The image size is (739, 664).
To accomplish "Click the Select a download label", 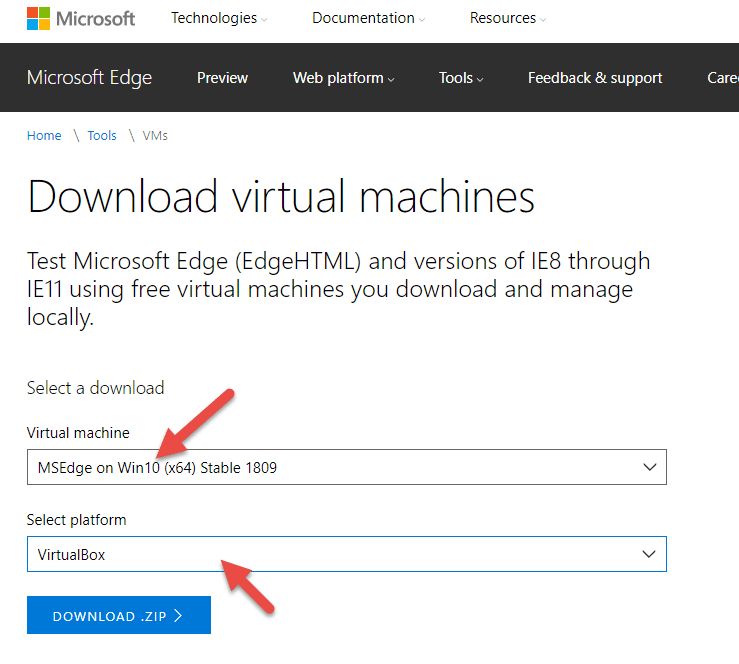I will (96, 388).
